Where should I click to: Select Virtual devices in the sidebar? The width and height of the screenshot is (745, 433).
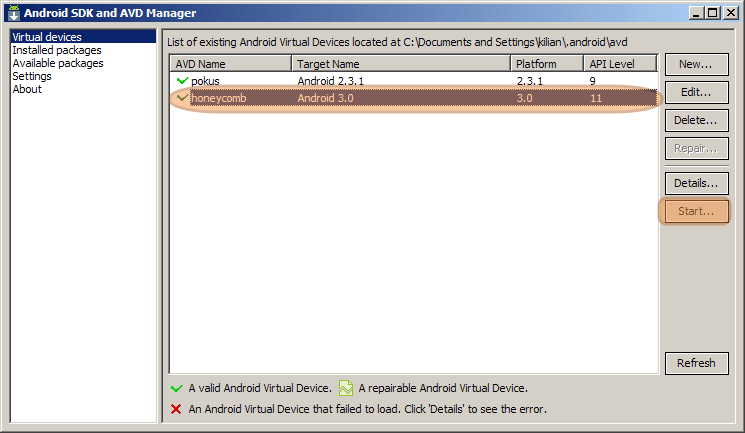click(x=83, y=37)
